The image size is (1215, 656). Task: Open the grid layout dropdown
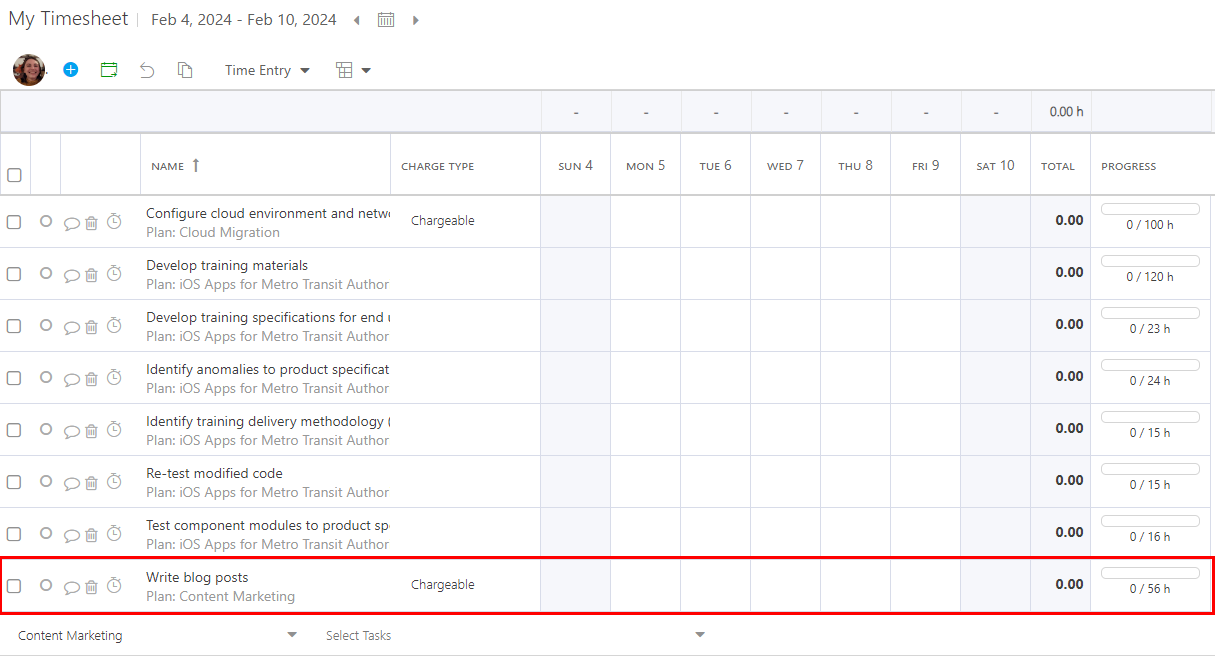point(353,70)
